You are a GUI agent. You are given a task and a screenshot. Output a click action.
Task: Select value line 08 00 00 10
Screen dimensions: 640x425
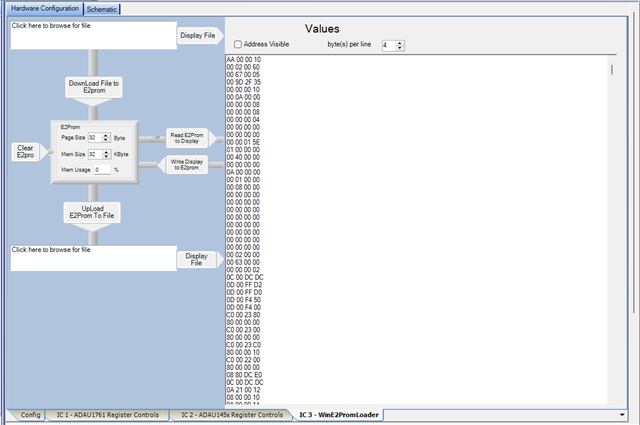[243, 397]
